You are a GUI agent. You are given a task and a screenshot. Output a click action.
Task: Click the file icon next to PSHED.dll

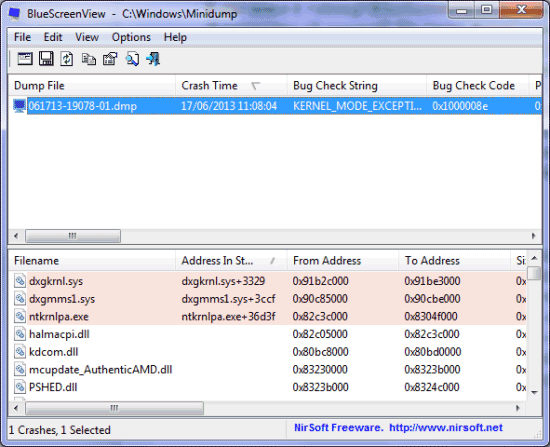pyautogui.click(x=20, y=387)
